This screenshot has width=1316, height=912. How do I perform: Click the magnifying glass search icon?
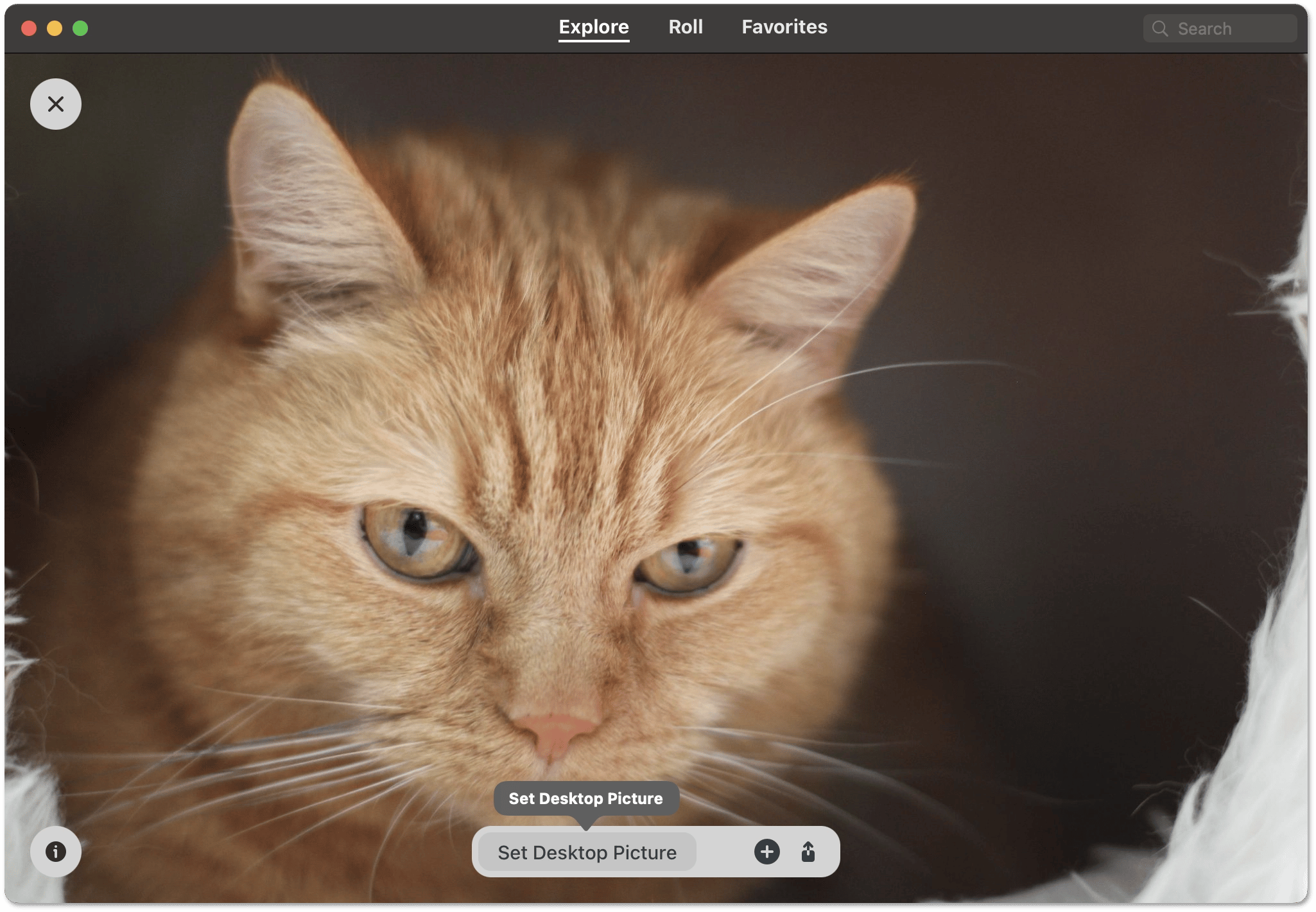click(x=1159, y=29)
